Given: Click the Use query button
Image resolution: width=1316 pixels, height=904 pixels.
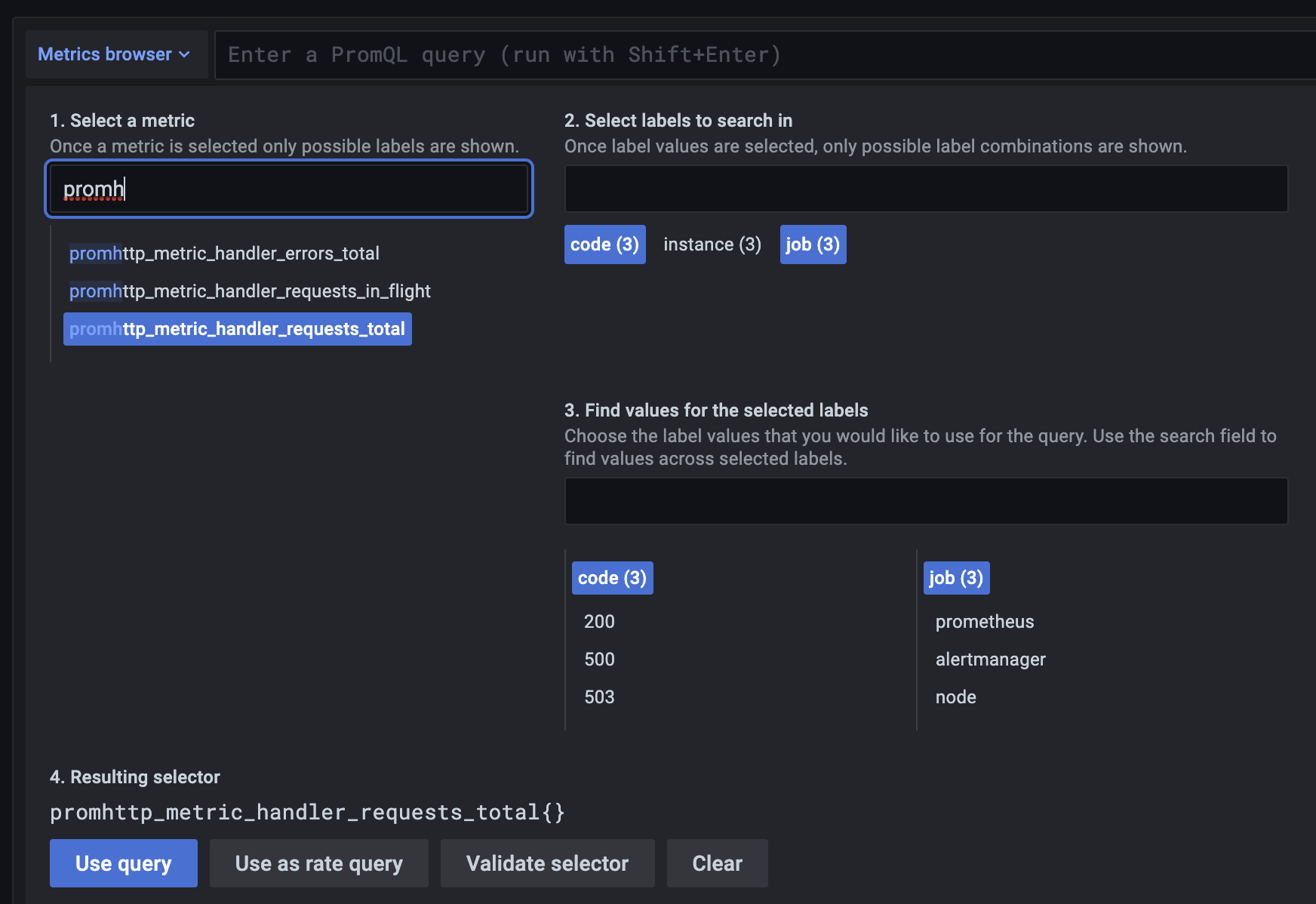Looking at the screenshot, I should tap(123, 862).
